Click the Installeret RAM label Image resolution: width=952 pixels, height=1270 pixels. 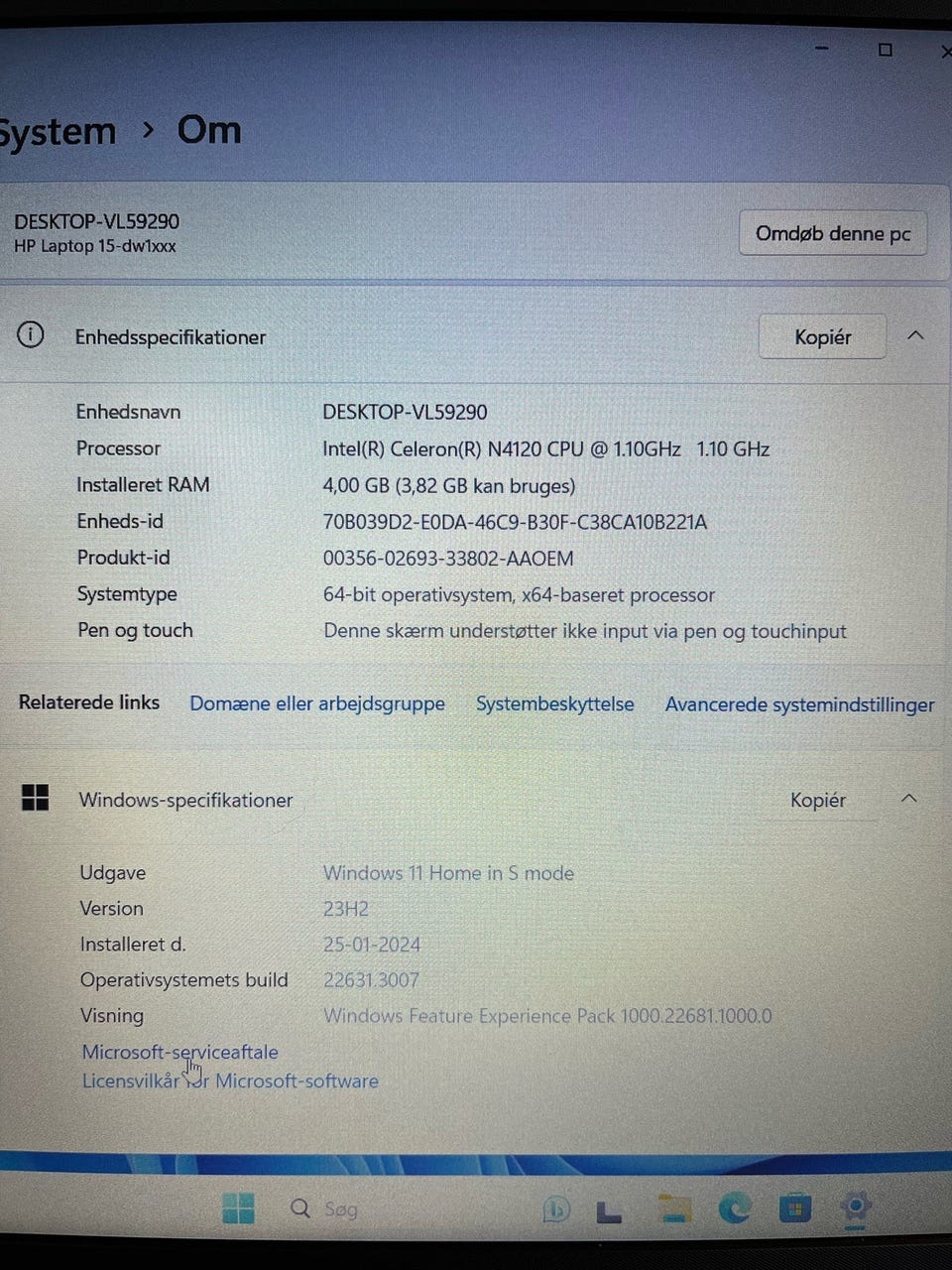click(143, 485)
